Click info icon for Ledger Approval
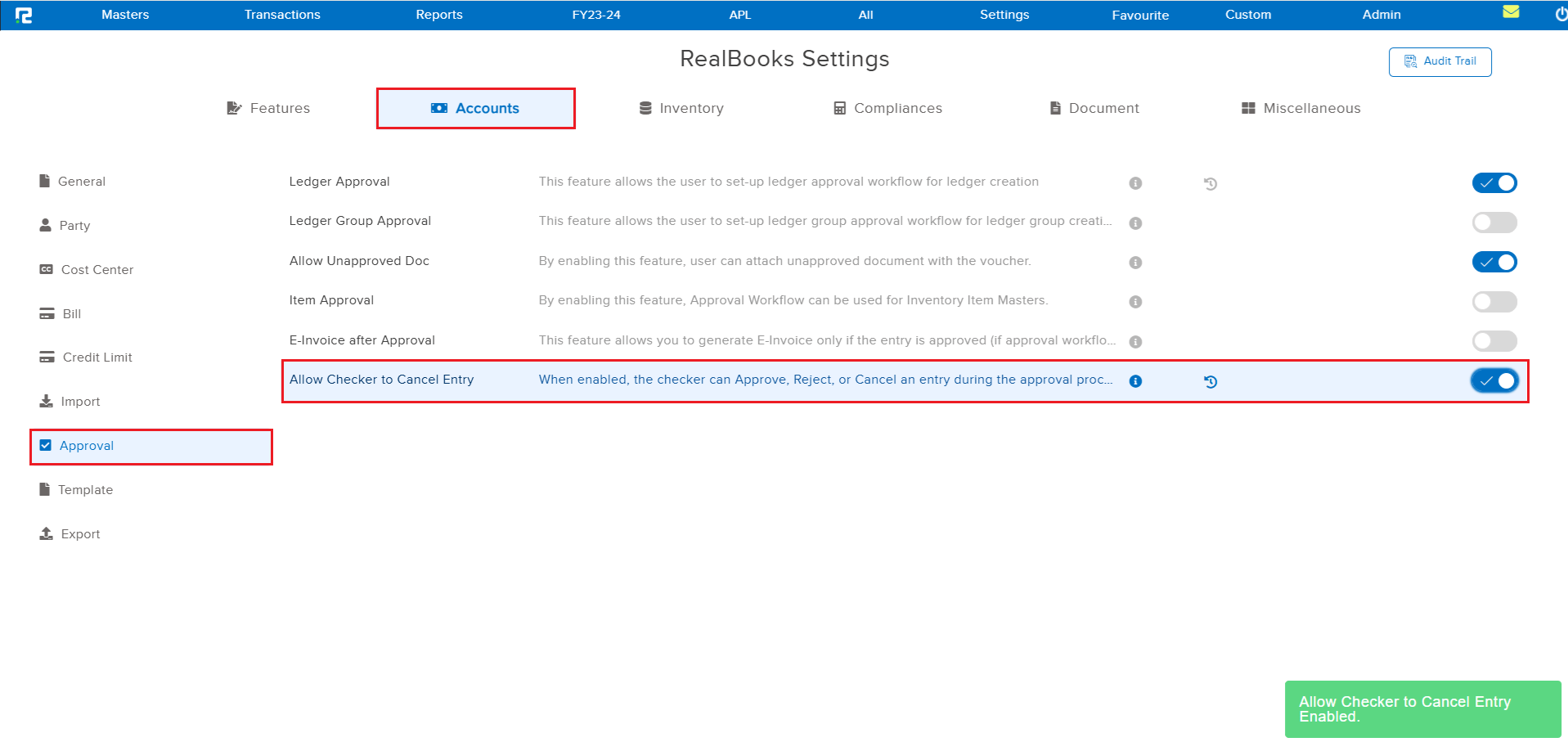This screenshot has width=1568, height=742. coord(1135,183)
